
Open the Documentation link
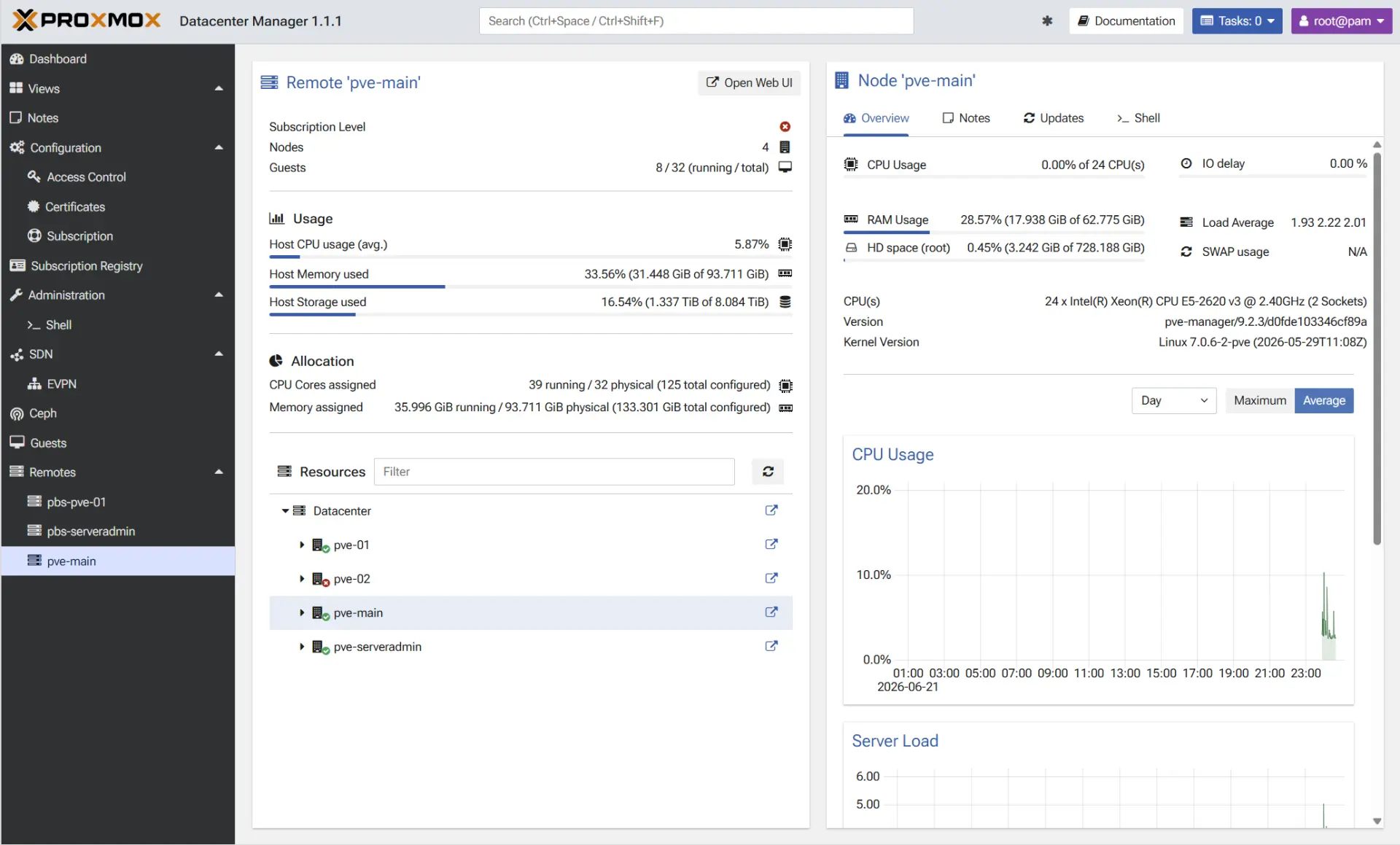click(1126, 21)
